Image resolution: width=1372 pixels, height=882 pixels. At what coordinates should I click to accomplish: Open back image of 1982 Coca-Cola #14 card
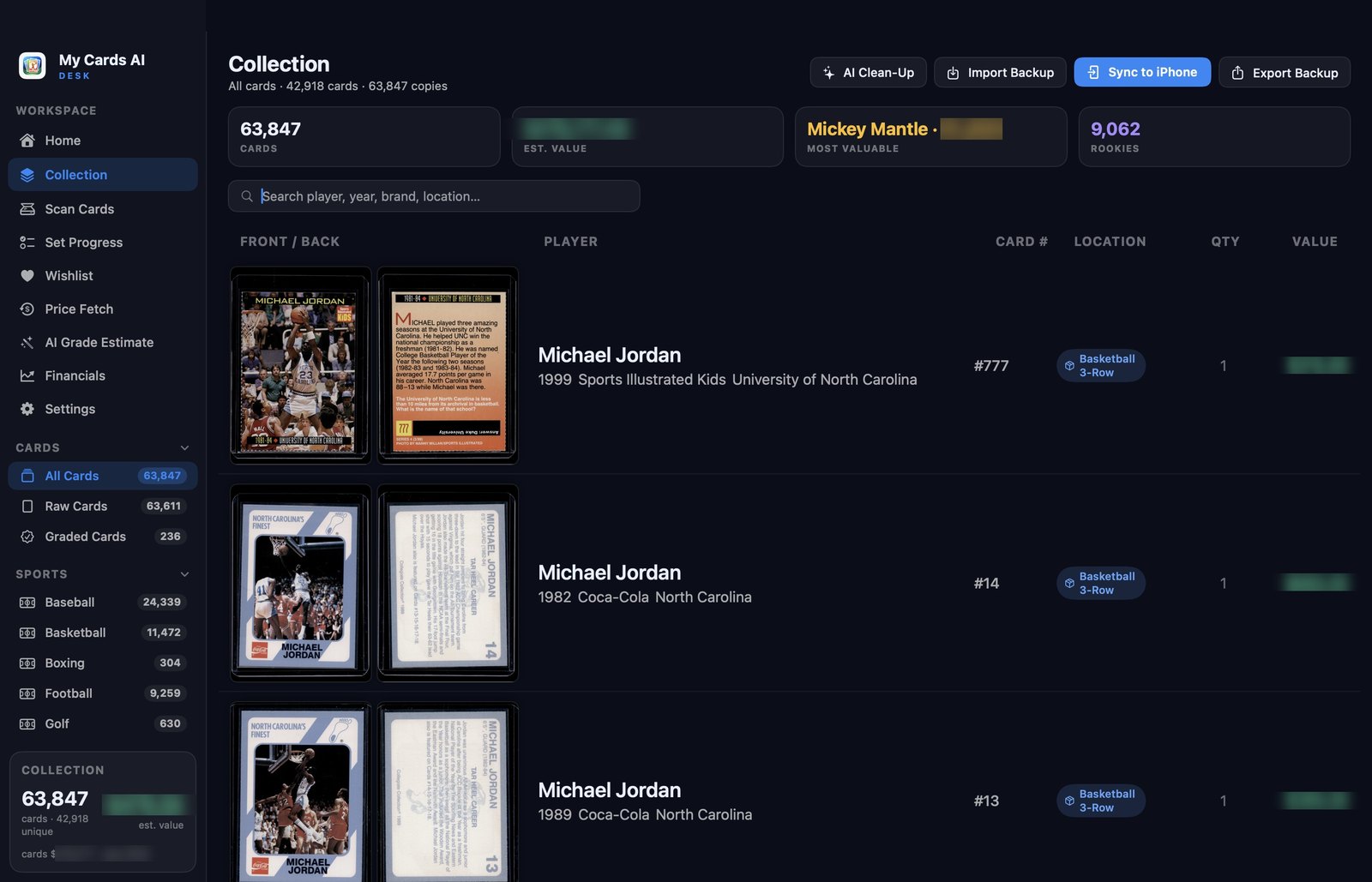448,583
